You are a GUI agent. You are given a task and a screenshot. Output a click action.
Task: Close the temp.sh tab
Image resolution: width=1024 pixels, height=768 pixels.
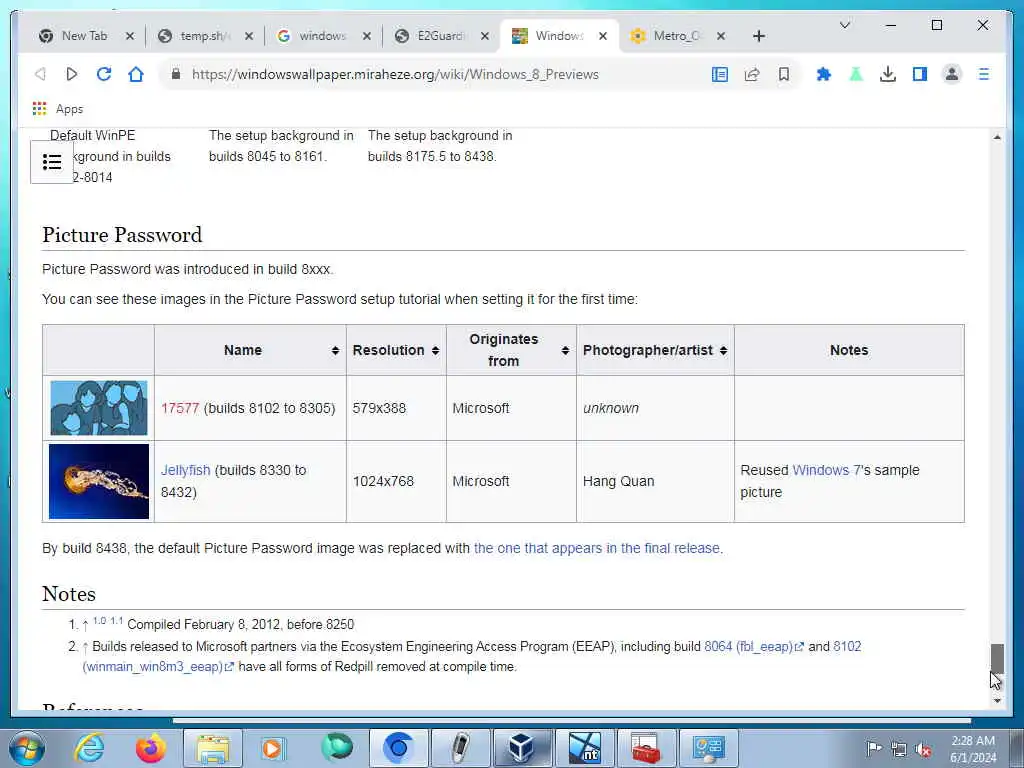click(x=249, y=36)
